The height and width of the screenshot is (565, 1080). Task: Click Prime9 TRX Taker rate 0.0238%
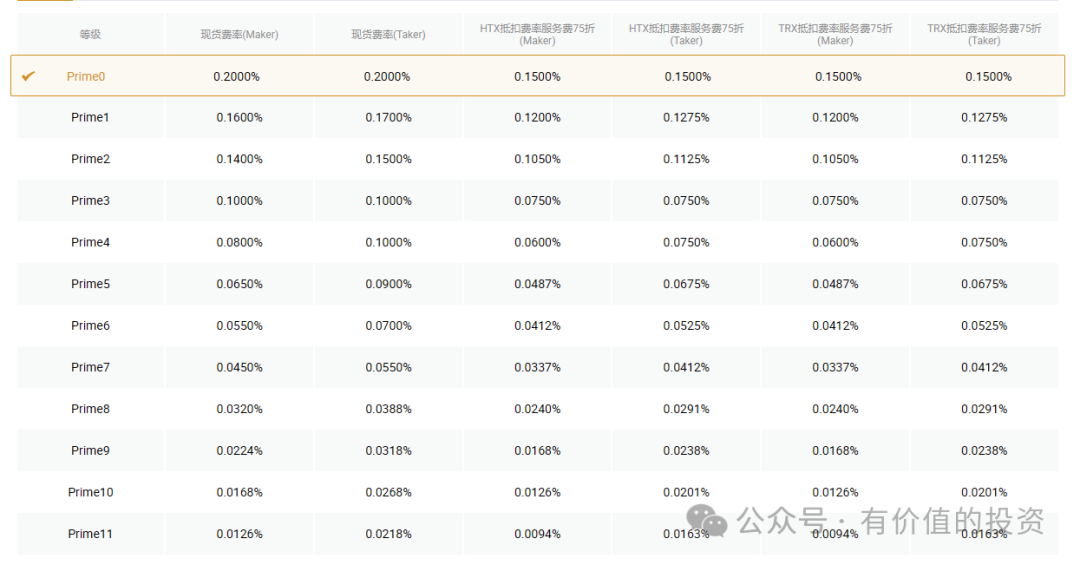pyautogui.click(x=984, y=451)
